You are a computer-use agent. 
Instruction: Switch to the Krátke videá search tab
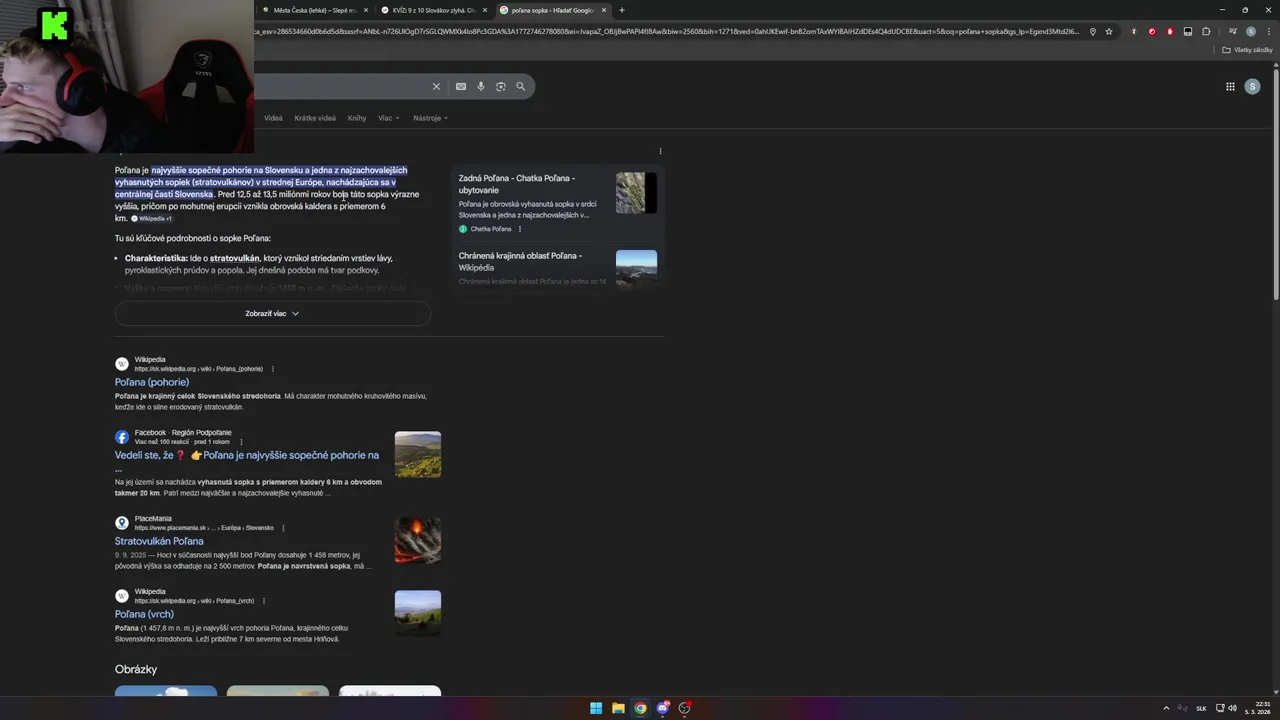315,118
